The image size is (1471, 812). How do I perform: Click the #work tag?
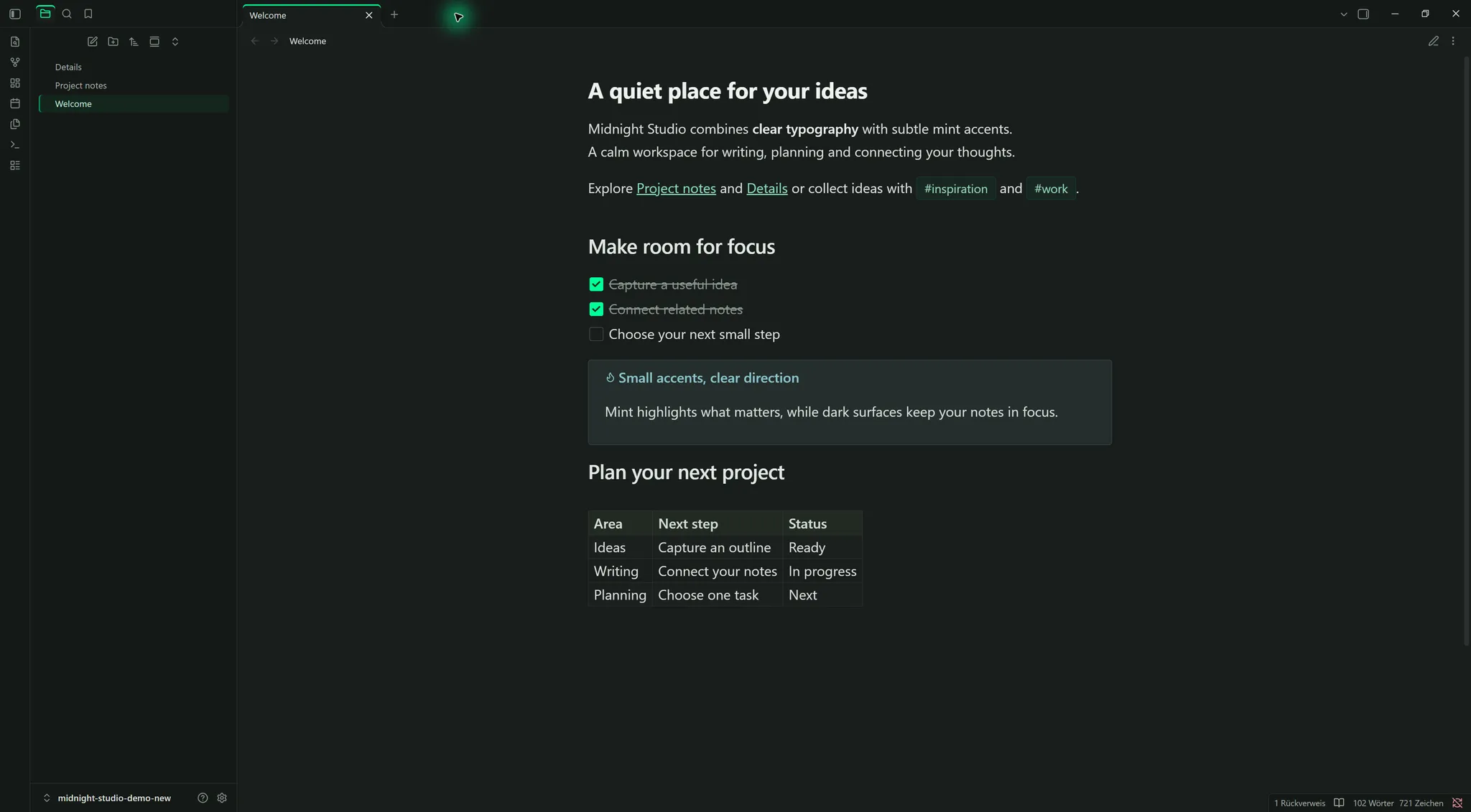click(1051, 189)
